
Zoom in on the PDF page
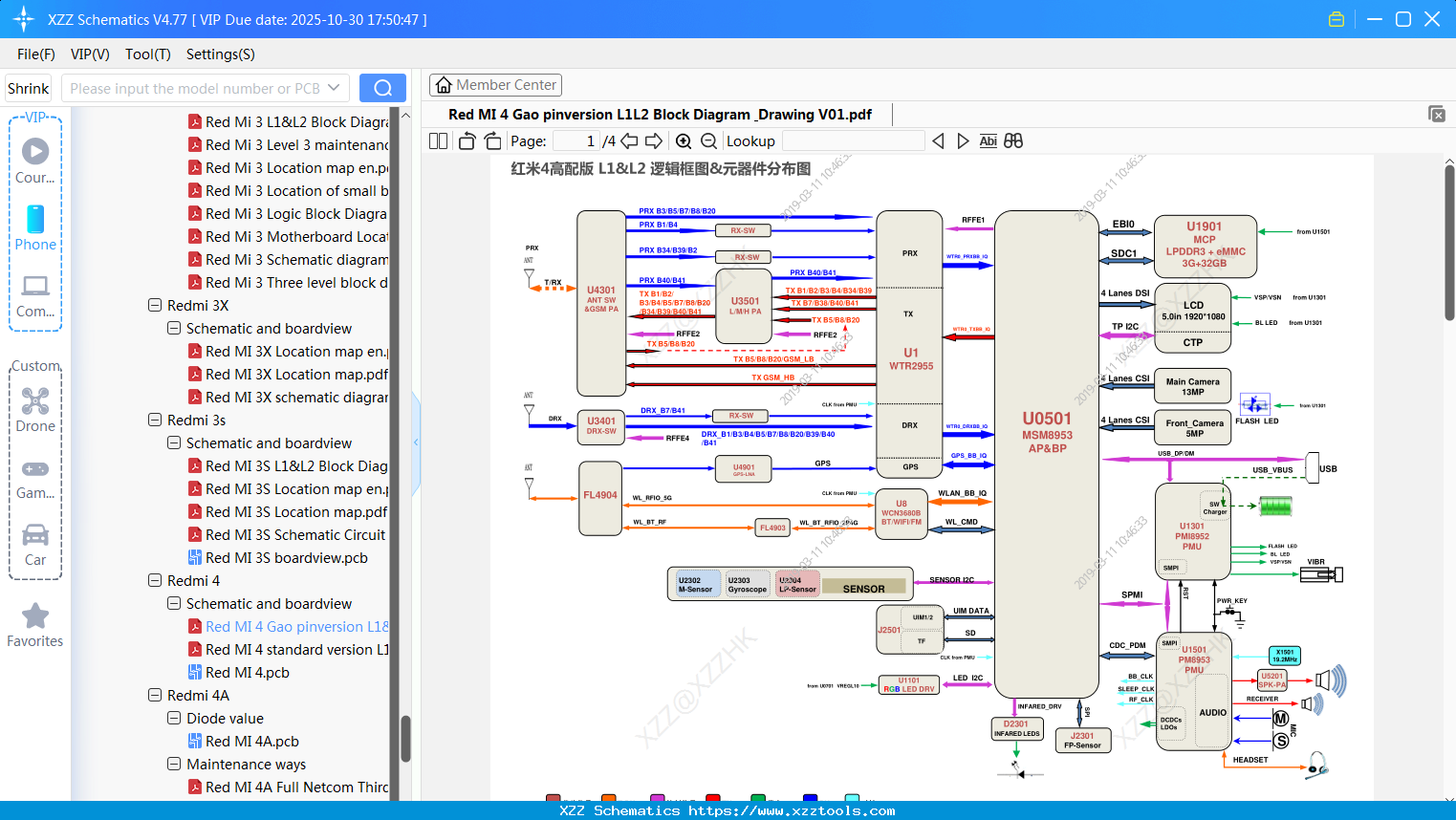(x=685, y=140)
